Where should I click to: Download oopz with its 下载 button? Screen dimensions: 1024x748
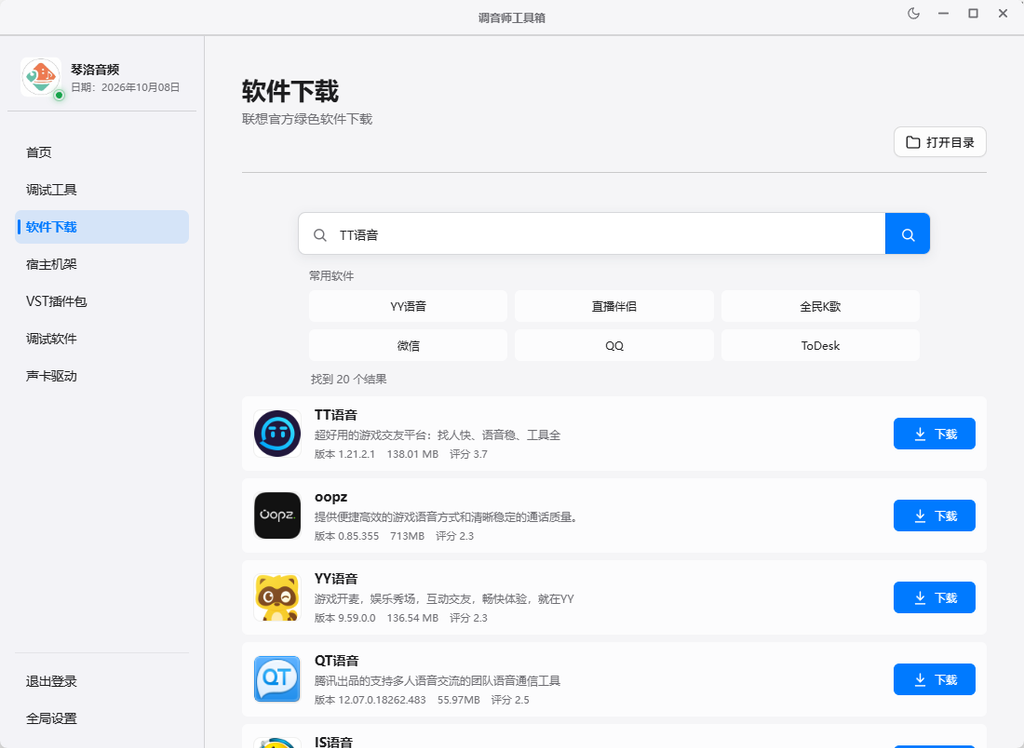click(x=935, y=515)
